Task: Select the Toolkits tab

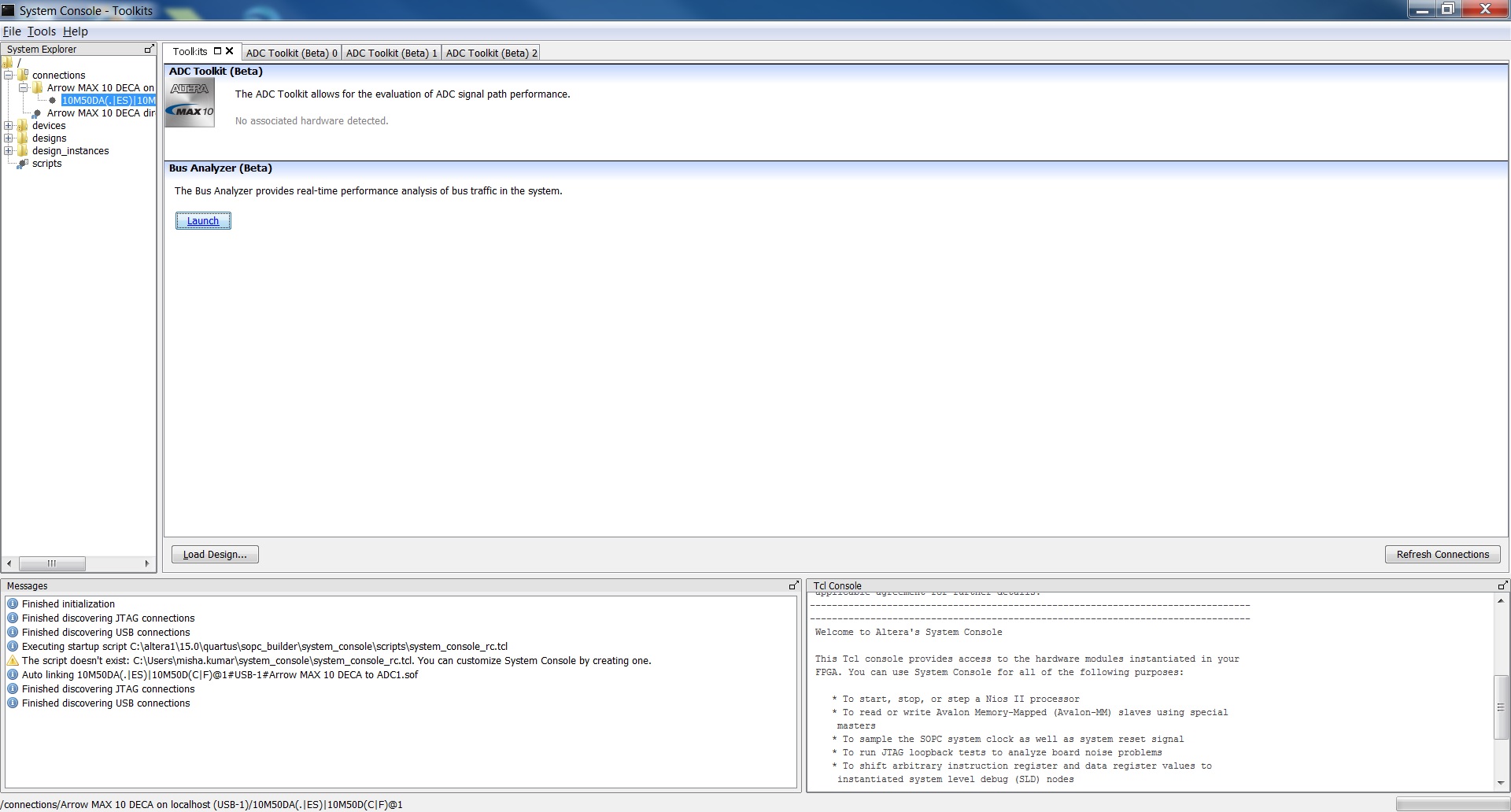Action: click(190, 51)
